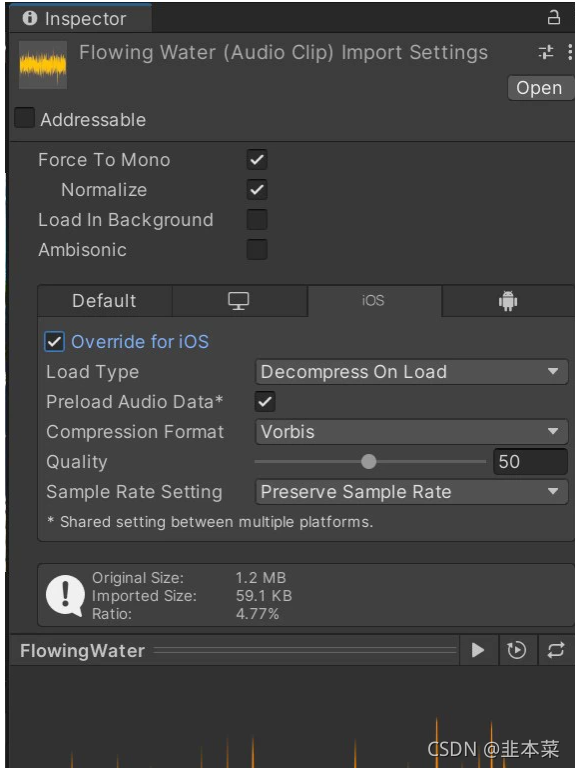Click the warning exclamation icon
The width and height of the screenshot is (575, 768).
point(65,595)
